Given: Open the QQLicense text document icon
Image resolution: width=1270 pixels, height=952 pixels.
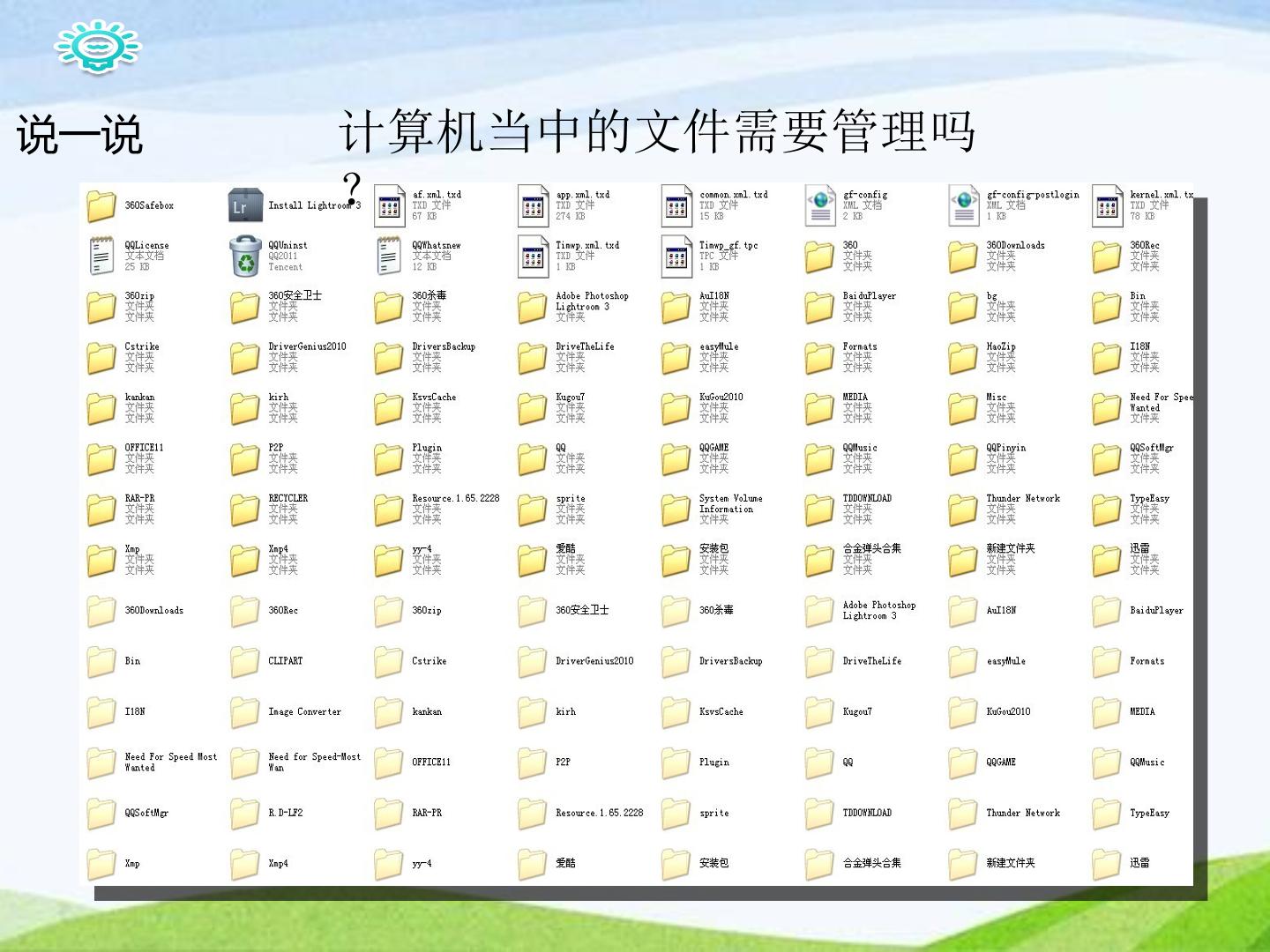Looking at the screenshot, I should (x=101, y=257).
